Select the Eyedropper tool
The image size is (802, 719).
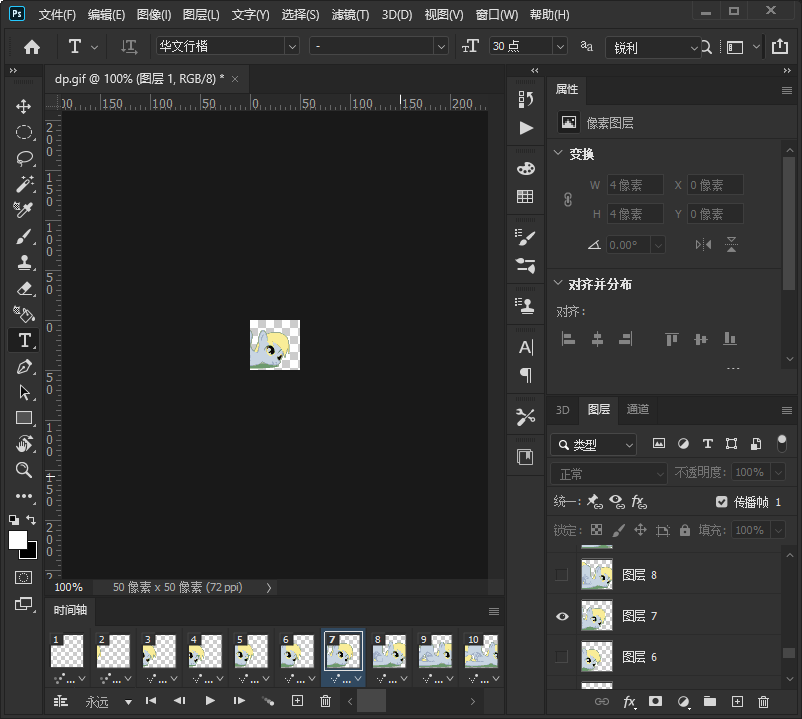[24, 210]
